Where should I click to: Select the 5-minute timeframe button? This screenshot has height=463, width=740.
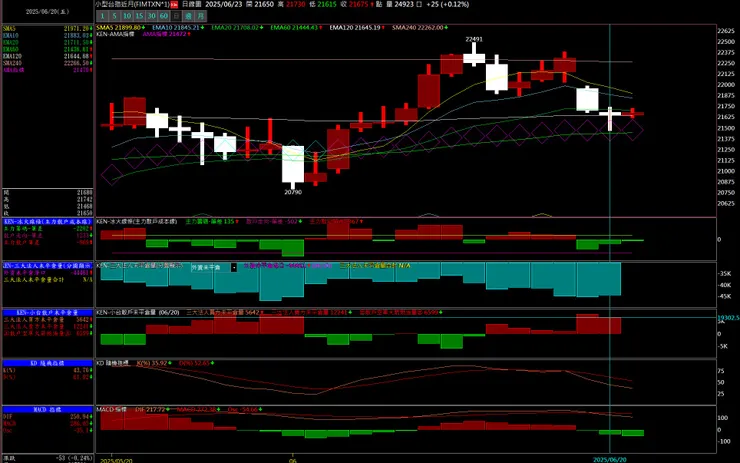coord(115,16)
